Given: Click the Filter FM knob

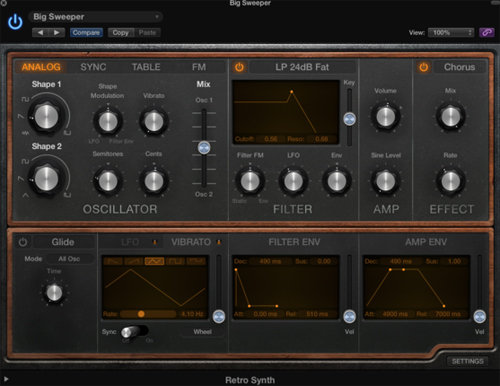Looking at the screenshot, I should (x=250, y=181).
